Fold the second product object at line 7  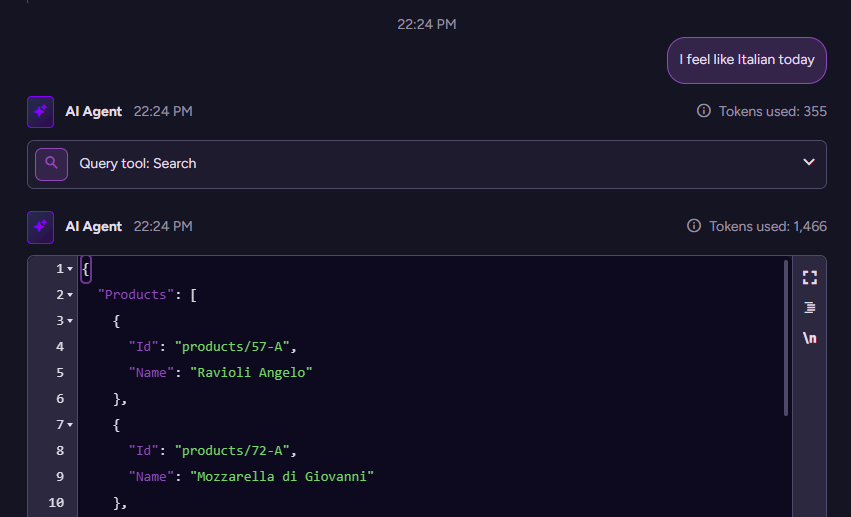[x=69, y=425]
